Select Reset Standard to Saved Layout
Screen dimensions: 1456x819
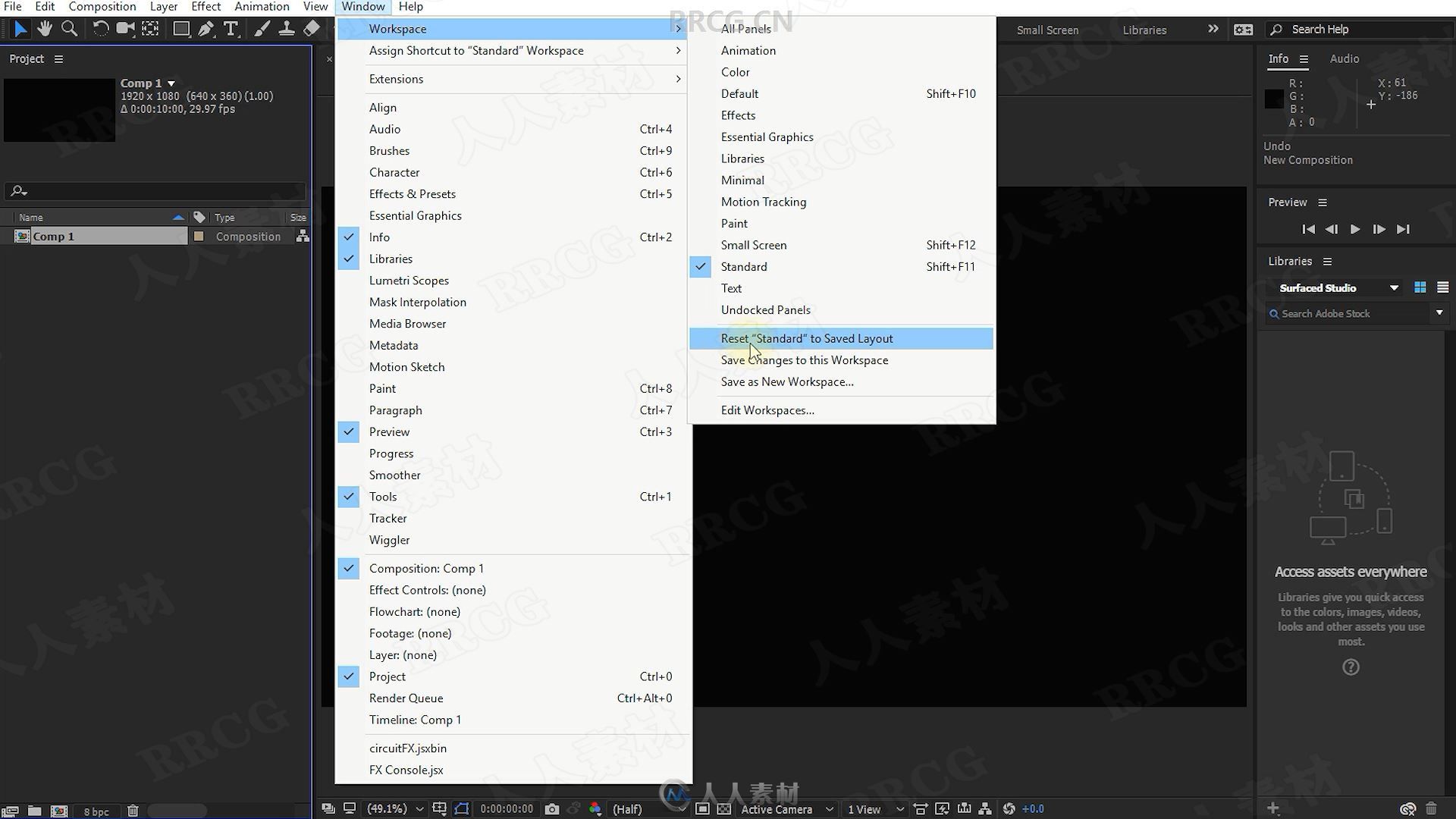[x=807, y=338]
